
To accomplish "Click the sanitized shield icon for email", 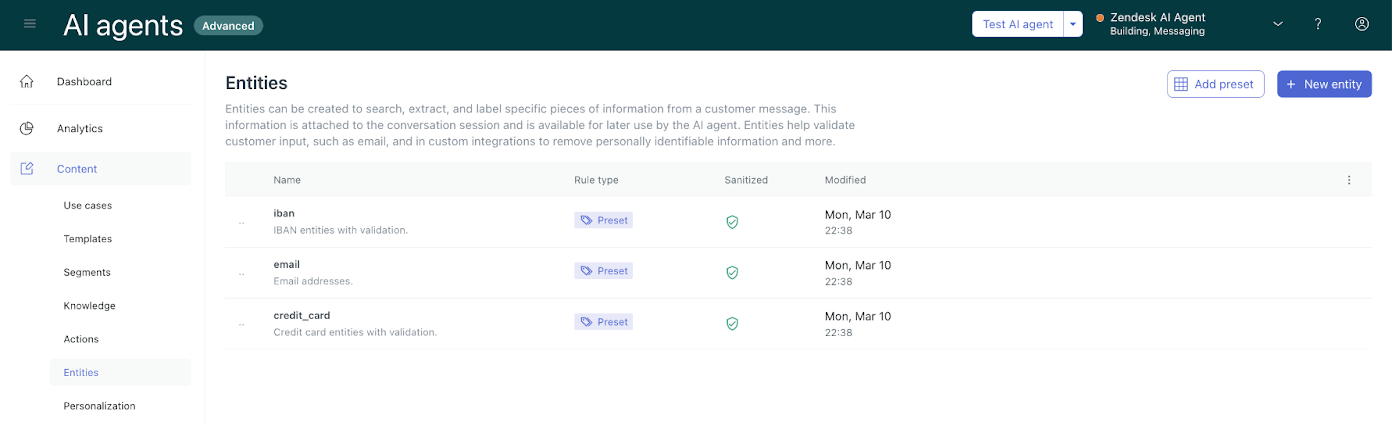I will [x=732, y=272].
